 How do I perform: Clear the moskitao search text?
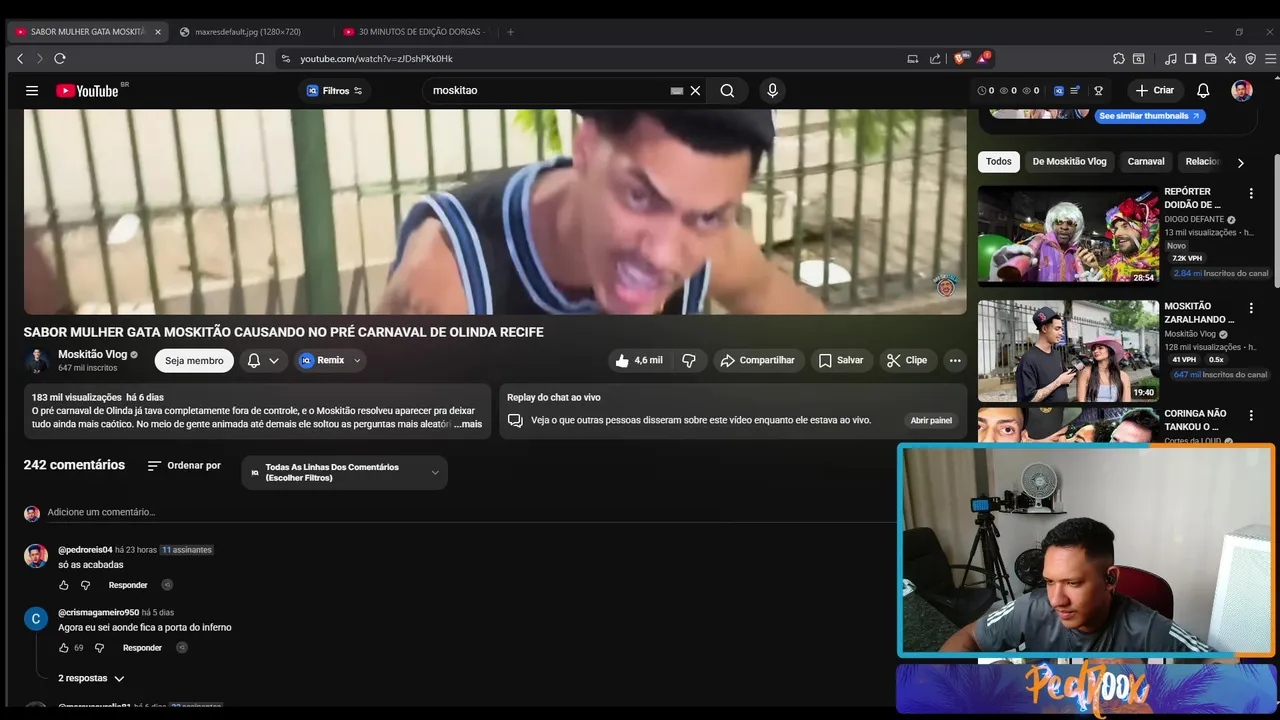pyautogui.click(x=695, y=91)
